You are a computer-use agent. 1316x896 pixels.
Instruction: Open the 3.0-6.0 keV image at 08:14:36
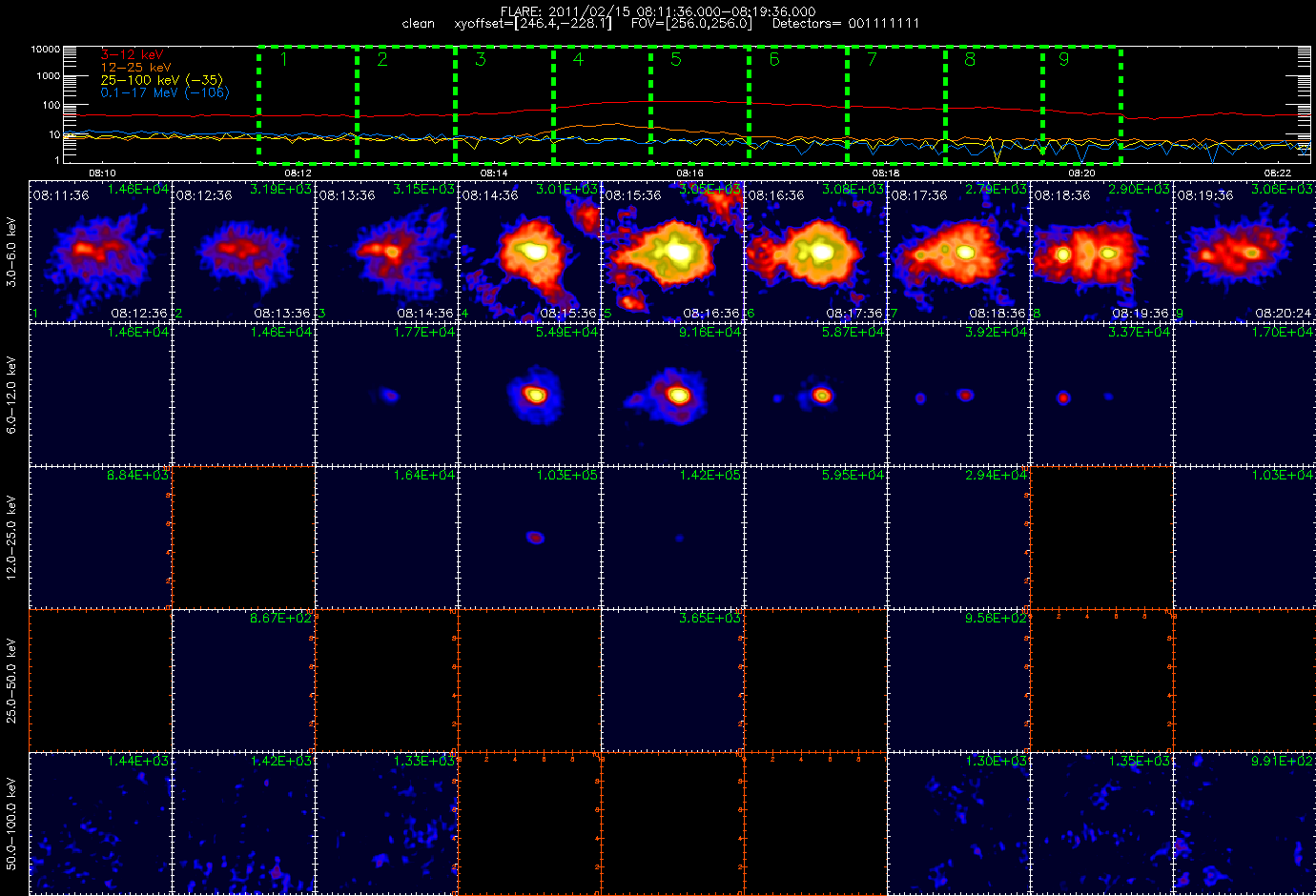529,251
